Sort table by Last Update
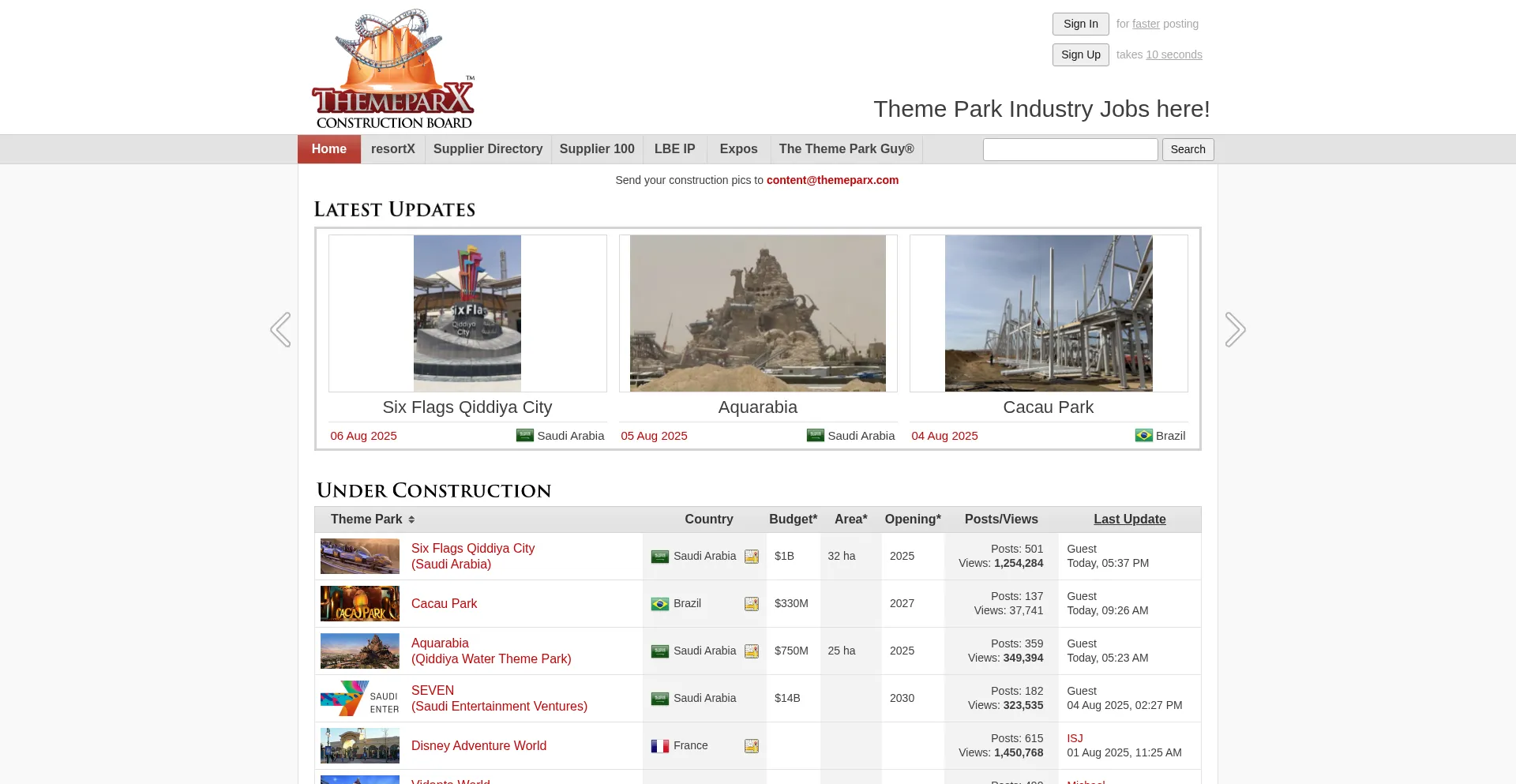This screenshot has width=1516, height=784. [x=1130, y=520]
